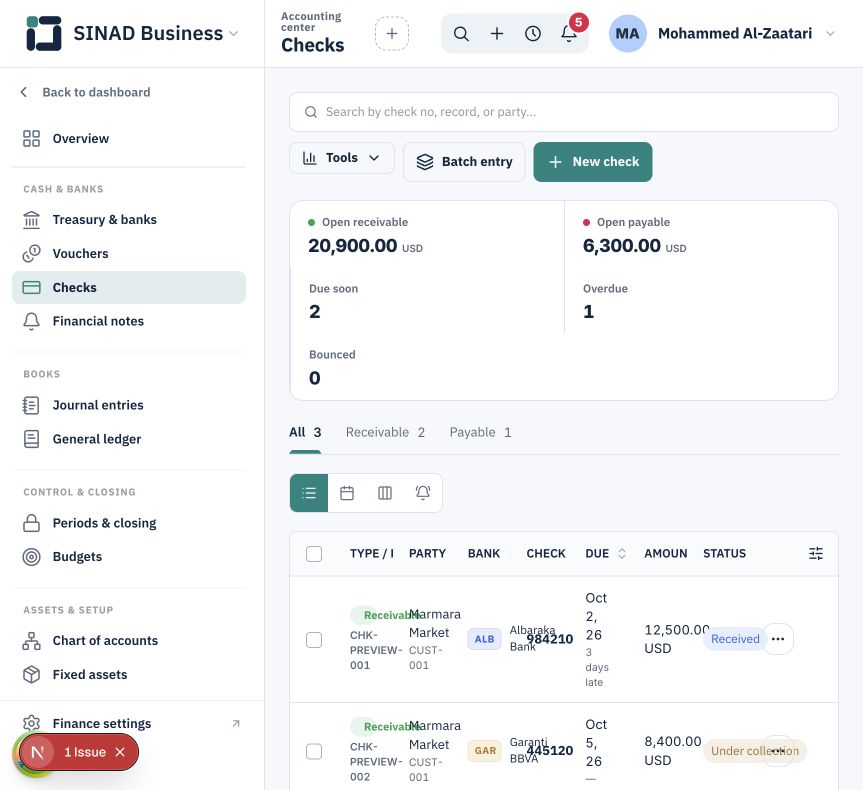Switch to list view icon
Screen dimensions: 863x790
tap(309, 493)
